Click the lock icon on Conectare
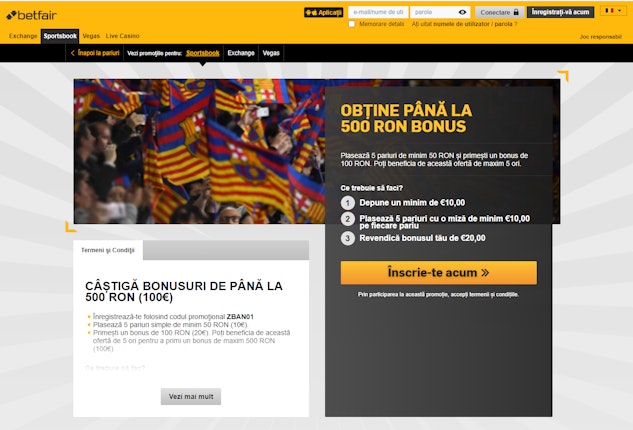The image size is (633, 430). [x=516, y=12]
